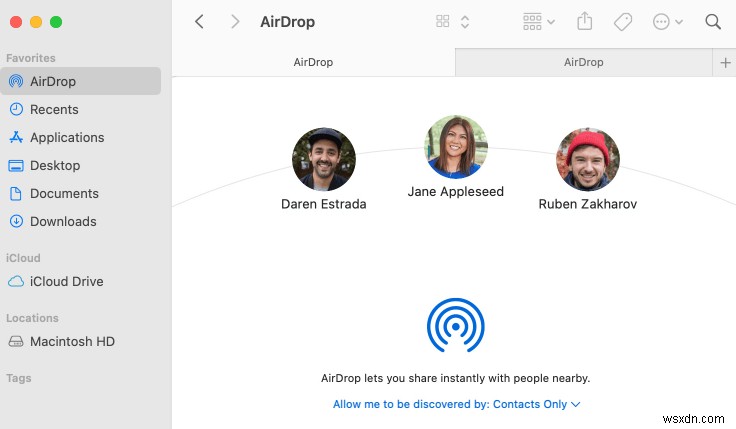Select the first AirDrop tab
The height and width of the screenshot is (429, 736).
point(313,62)
